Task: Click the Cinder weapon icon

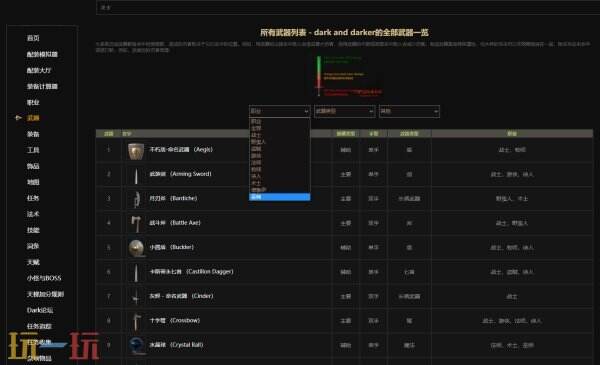Action: pos(136,297)
